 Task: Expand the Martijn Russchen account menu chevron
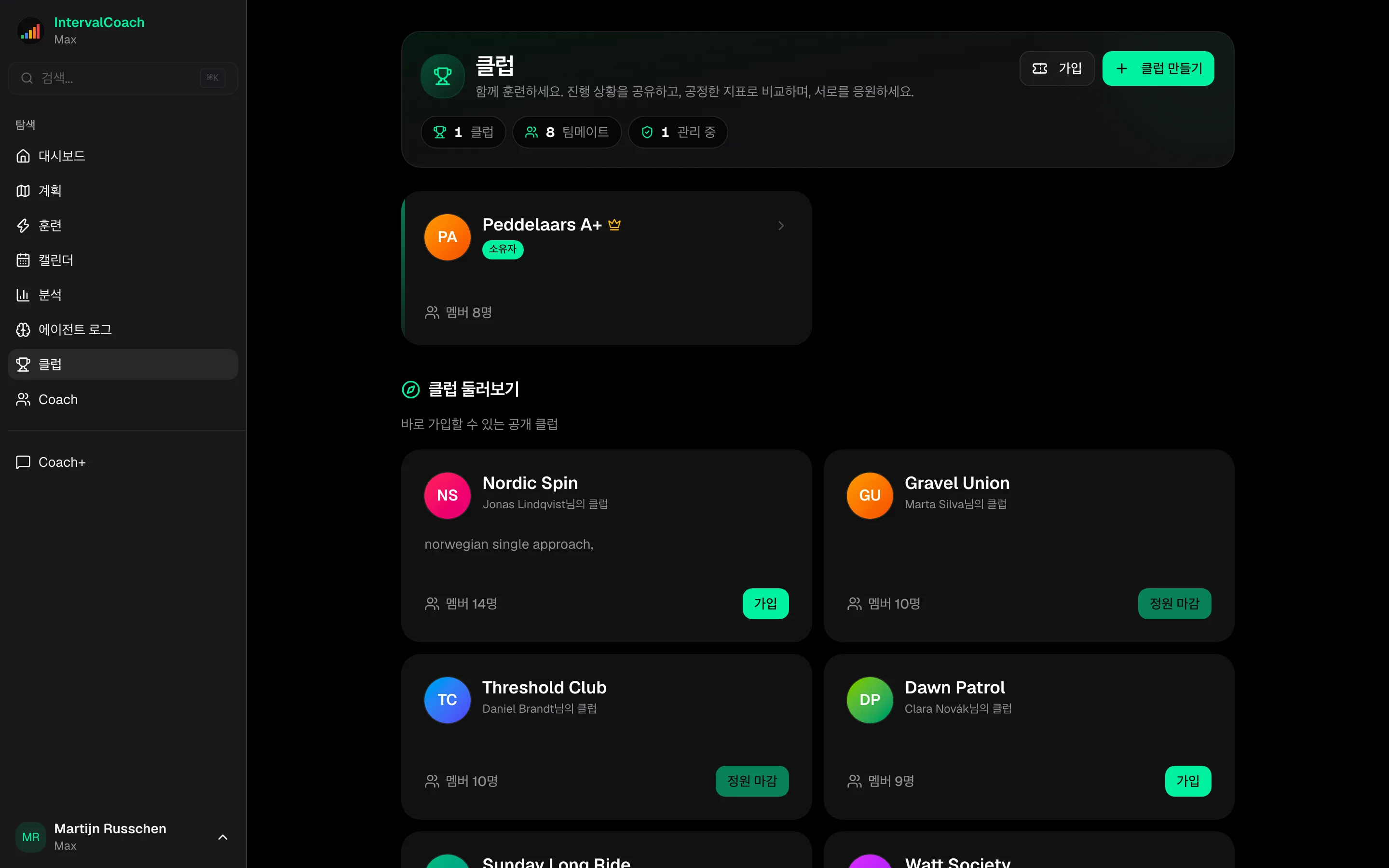[223, 838]
